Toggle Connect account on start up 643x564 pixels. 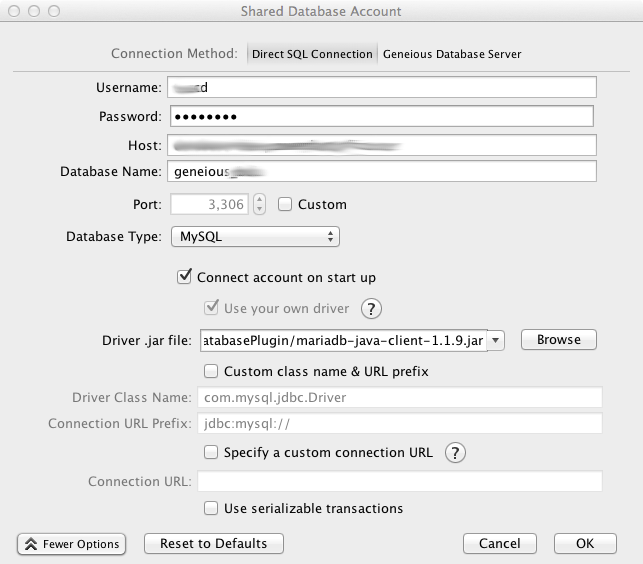(184, 277)
